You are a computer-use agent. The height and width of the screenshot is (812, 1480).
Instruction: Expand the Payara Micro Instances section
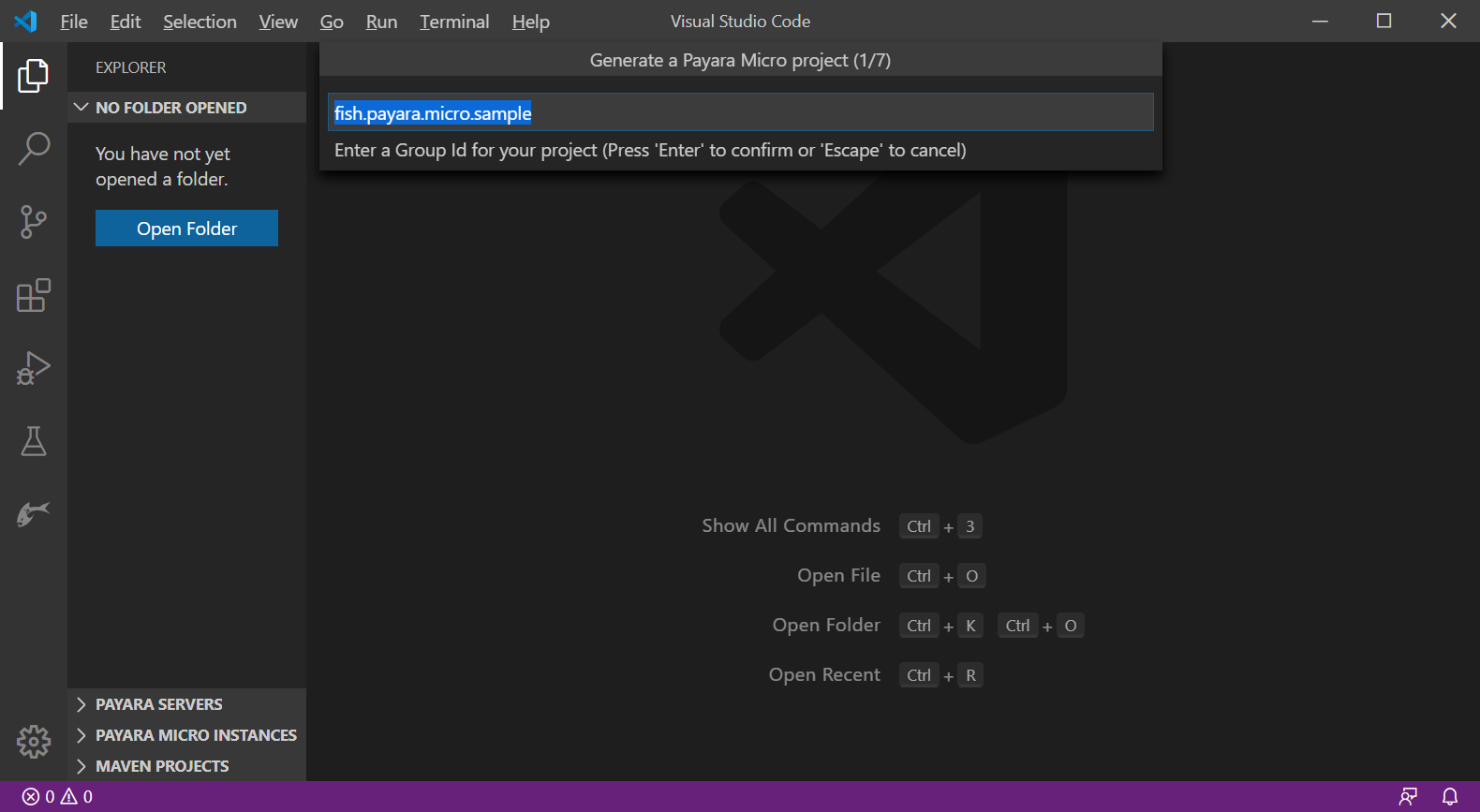pos(187,735)
